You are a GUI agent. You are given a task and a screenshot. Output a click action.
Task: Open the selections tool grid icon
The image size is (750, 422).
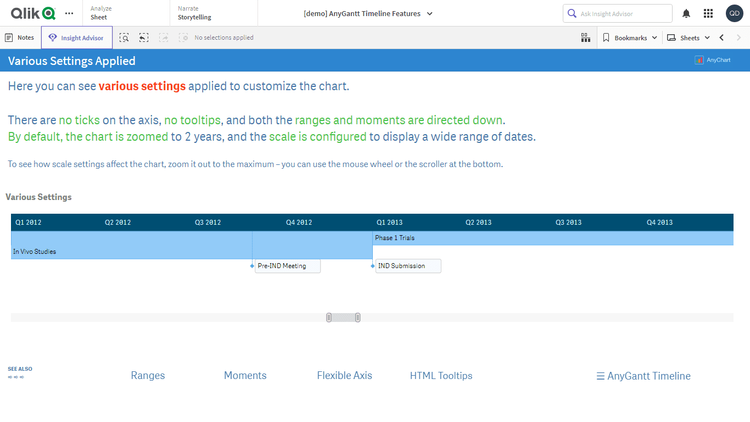click(x=585, y=37)
